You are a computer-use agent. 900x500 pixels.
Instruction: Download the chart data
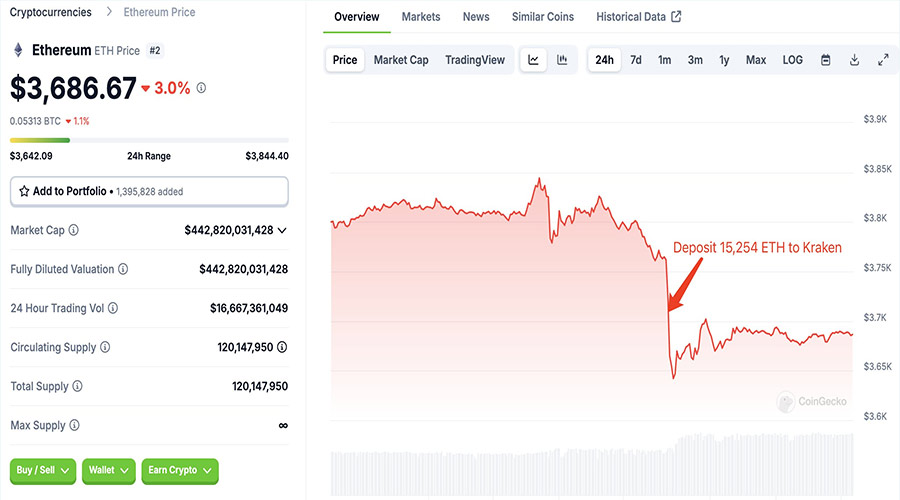click(x=855, y=60)
